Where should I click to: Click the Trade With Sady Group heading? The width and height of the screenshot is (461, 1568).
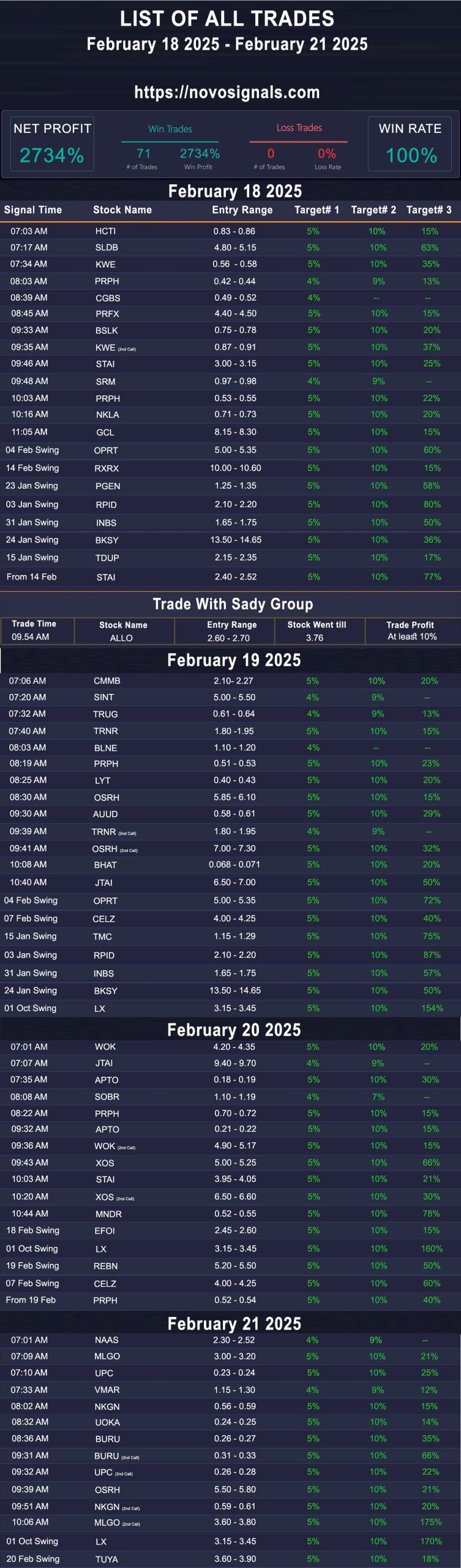coord(233,605)
